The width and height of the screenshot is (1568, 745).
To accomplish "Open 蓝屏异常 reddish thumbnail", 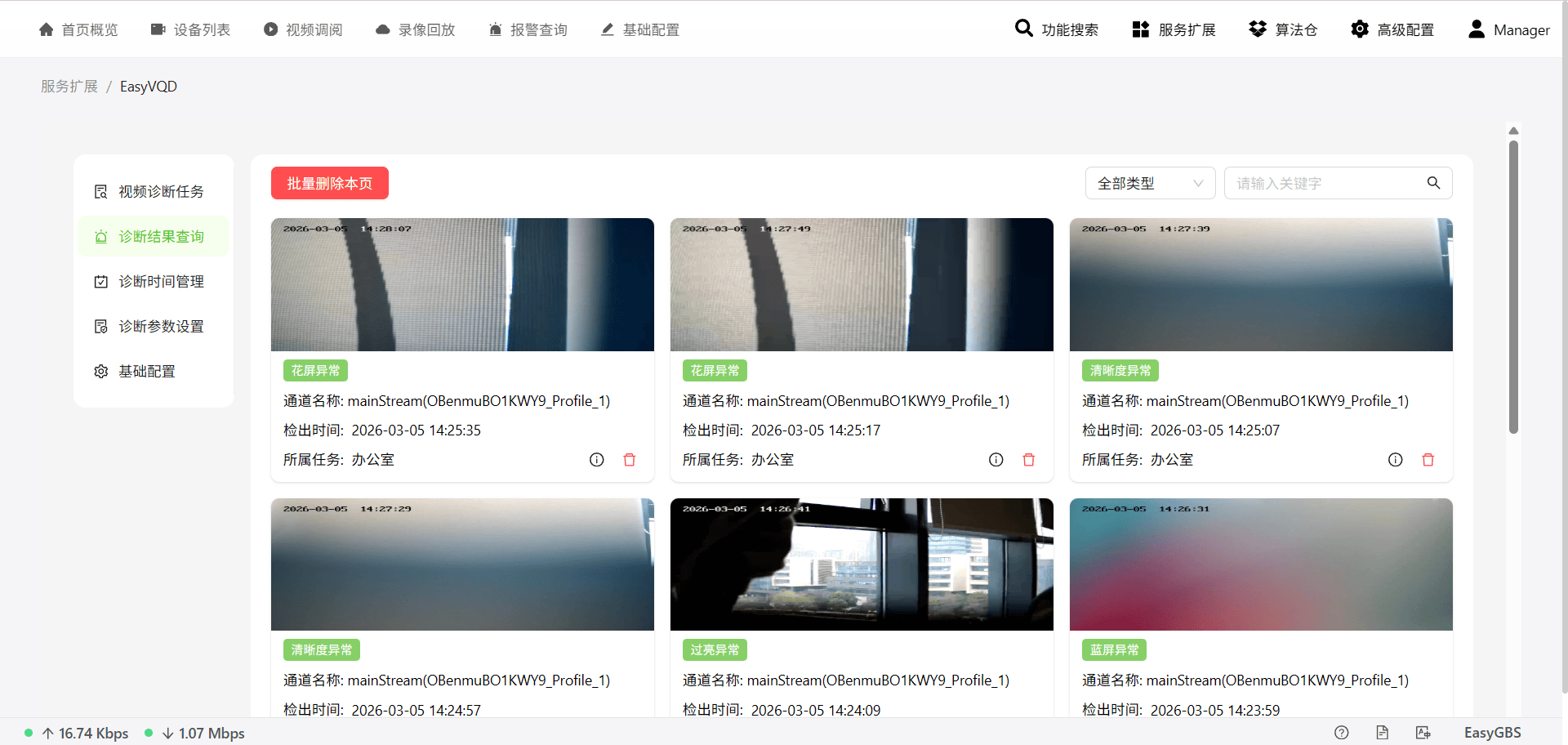I will [1261, 564].
